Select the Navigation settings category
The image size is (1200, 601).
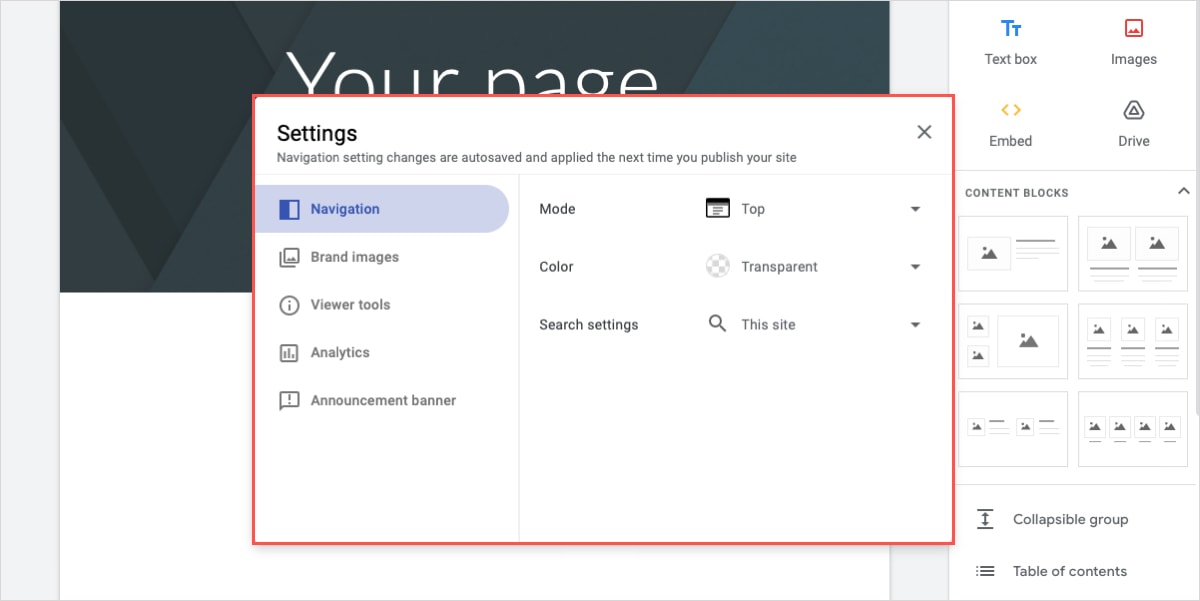(x=345, y=209)
